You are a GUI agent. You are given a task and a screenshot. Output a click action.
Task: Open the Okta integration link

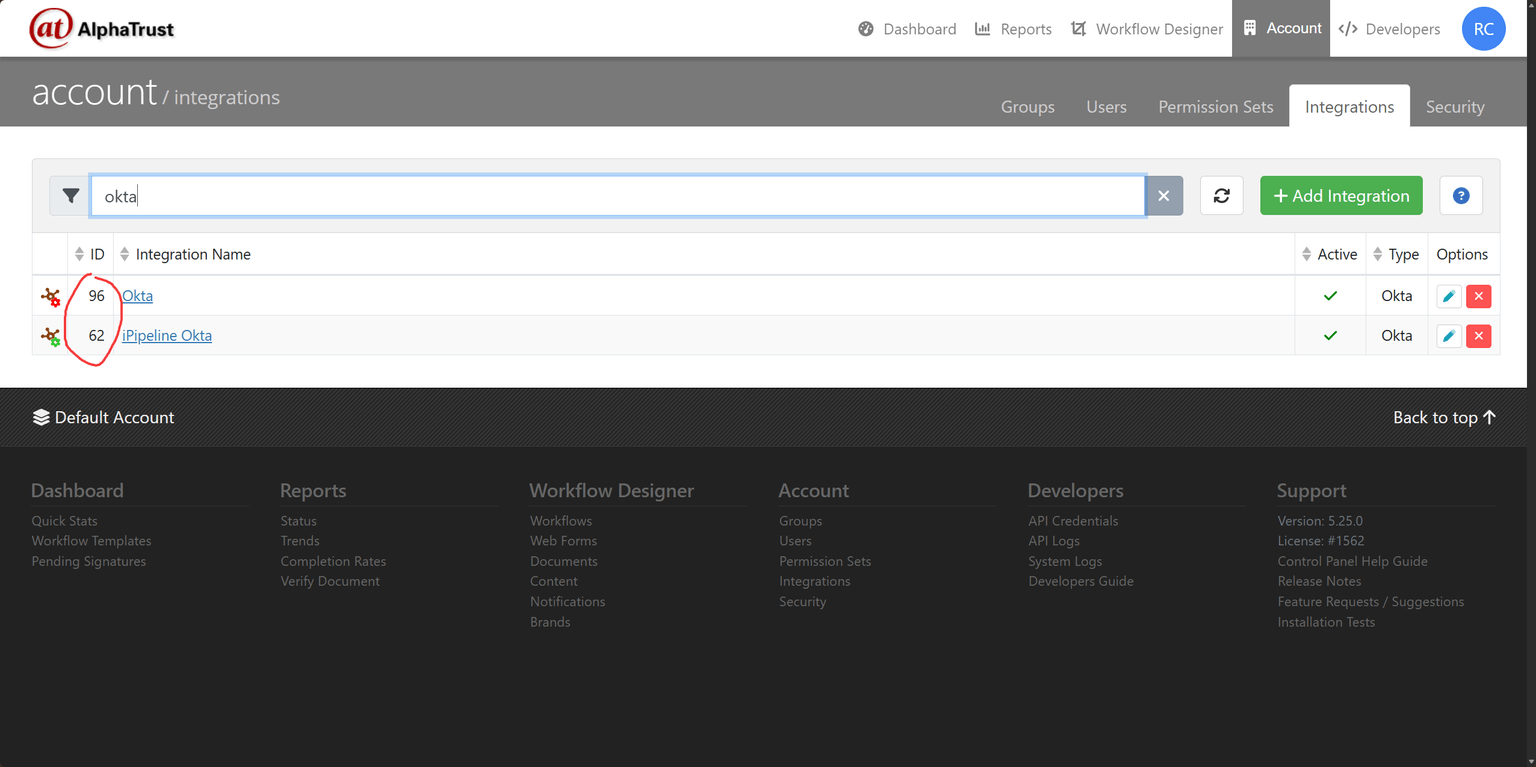(137, 295)
